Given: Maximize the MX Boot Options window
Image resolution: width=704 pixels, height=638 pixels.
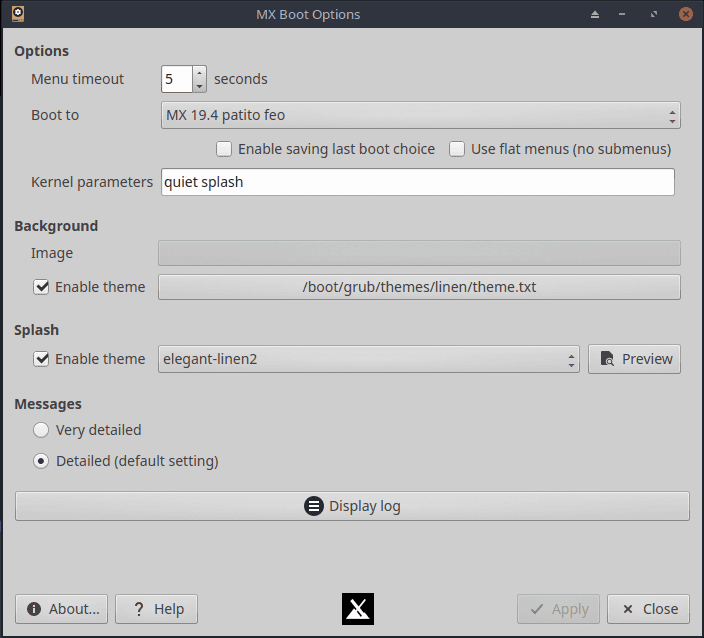Looking at the screenshot, I should point(654,14).
